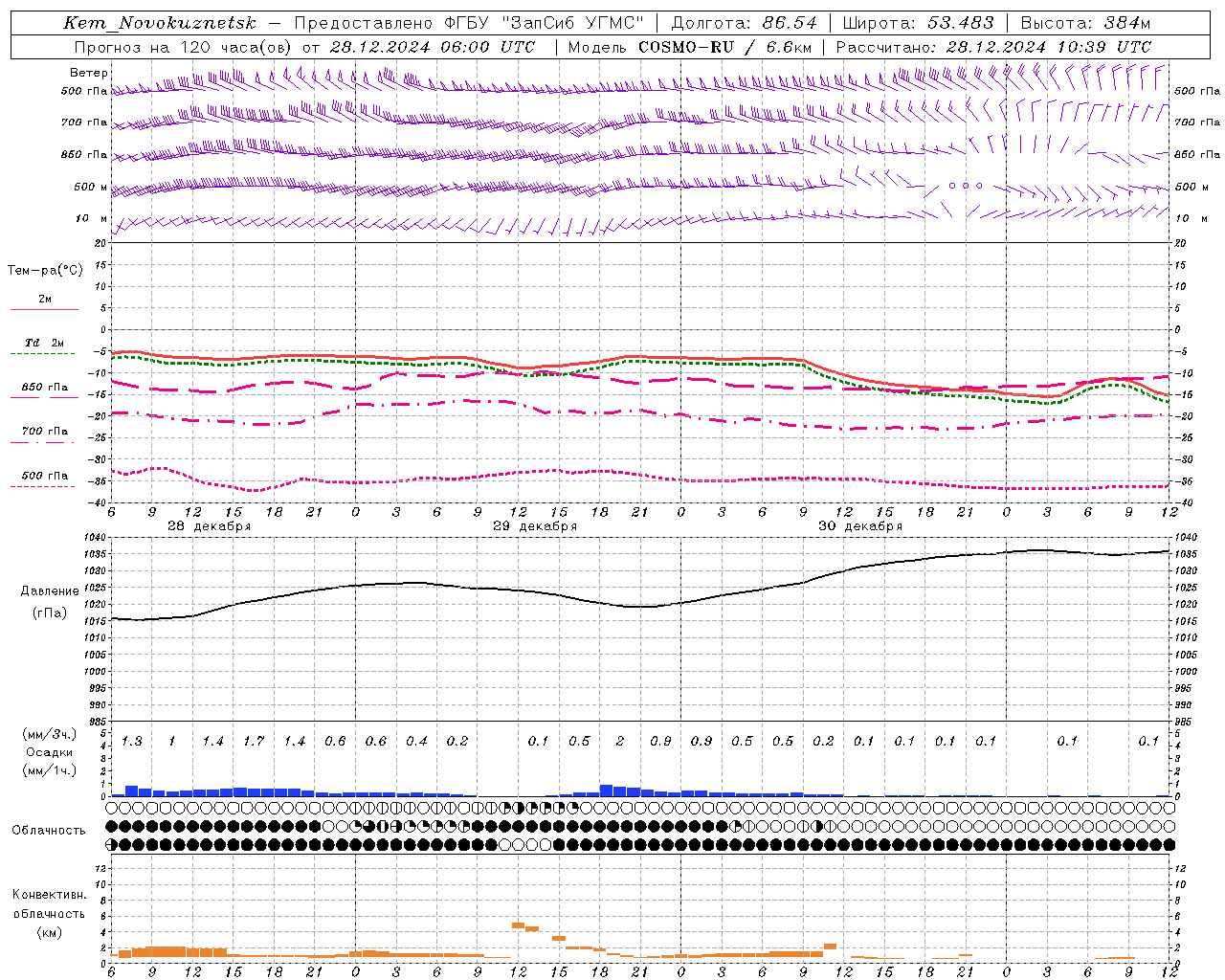1225x980 pixels.
Task: Click the '(гПа)' pressure unit label
Action: pyautogui.click(x=50, y=613)
